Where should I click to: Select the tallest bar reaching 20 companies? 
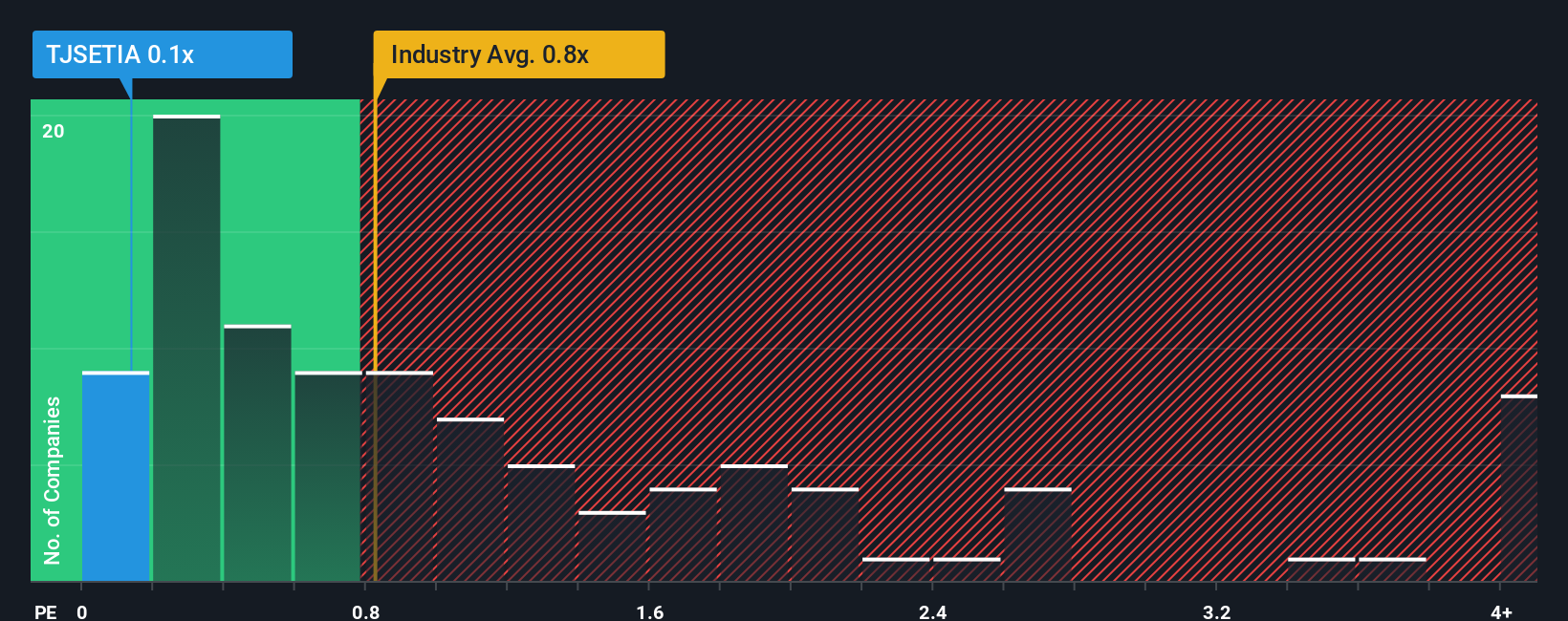(x=186, y=349)
